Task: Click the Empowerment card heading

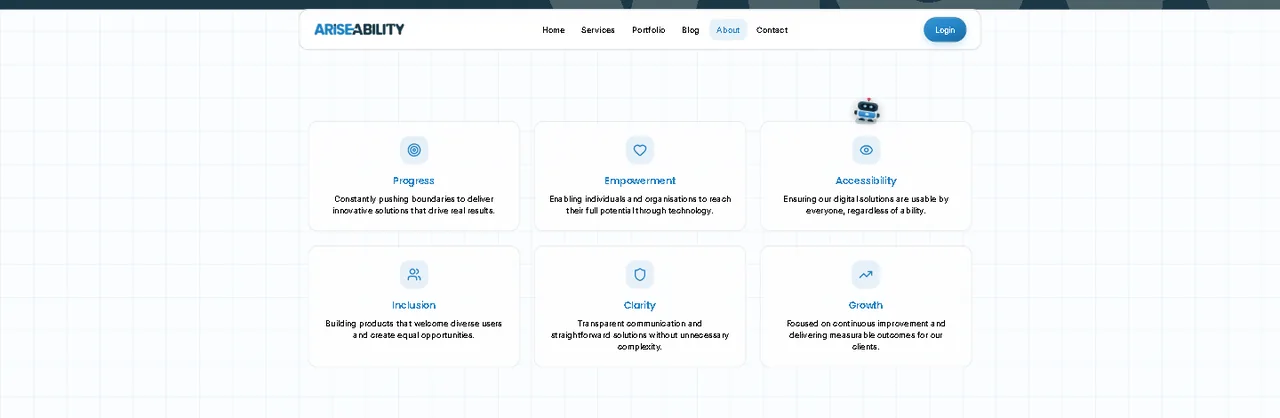Action: [640, 181]
